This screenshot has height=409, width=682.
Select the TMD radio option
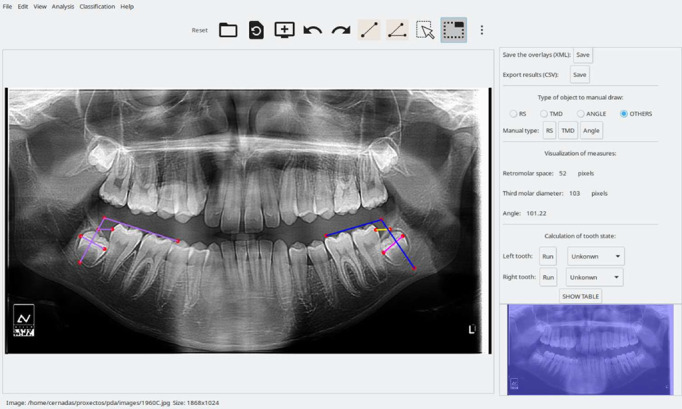click(544, 114)
